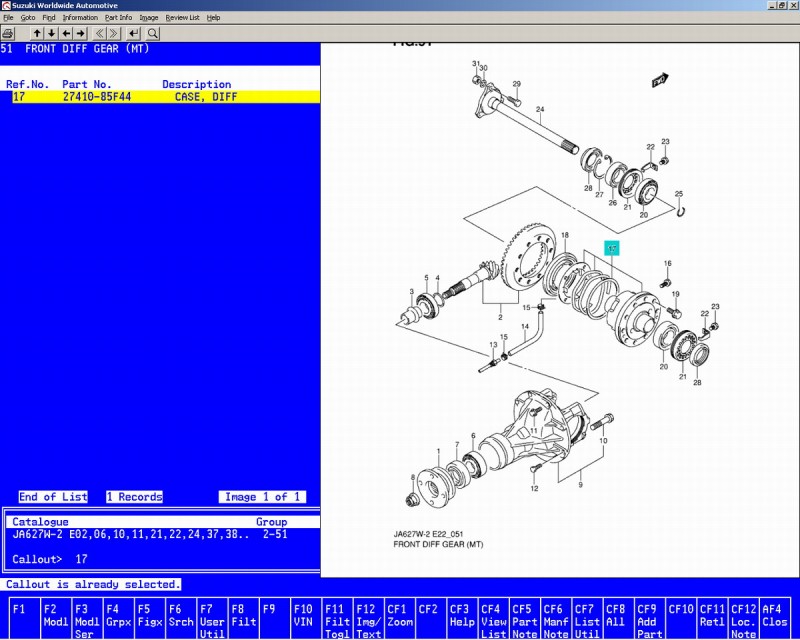Viewport: 800px width, 640px height.
Task: Click the CF5 Part Note button
Action: tap(524, 618)
